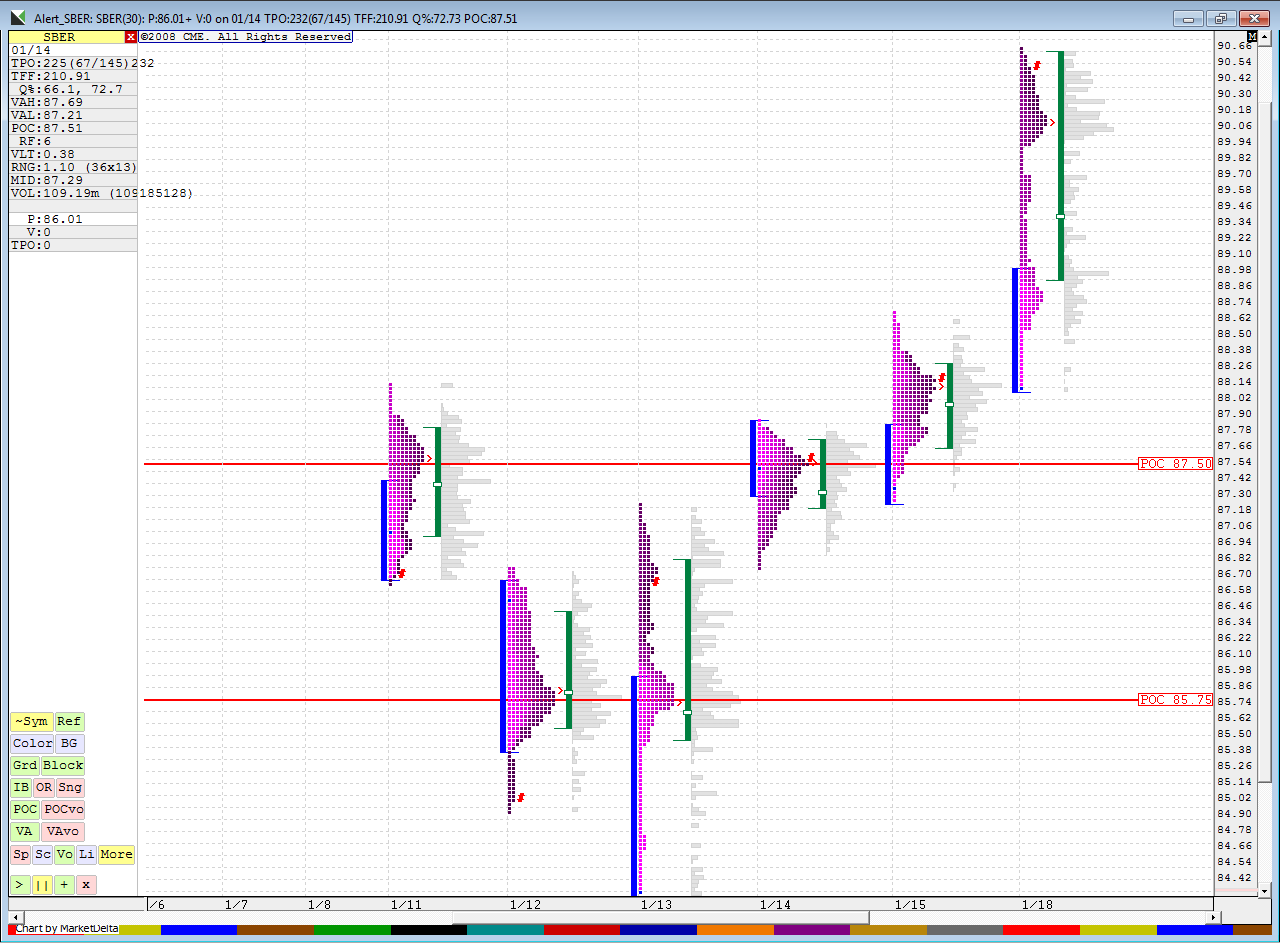1280x943 pixels.
Task: Select the Vo button in bottom row
Action: click(x=64, y=855)
